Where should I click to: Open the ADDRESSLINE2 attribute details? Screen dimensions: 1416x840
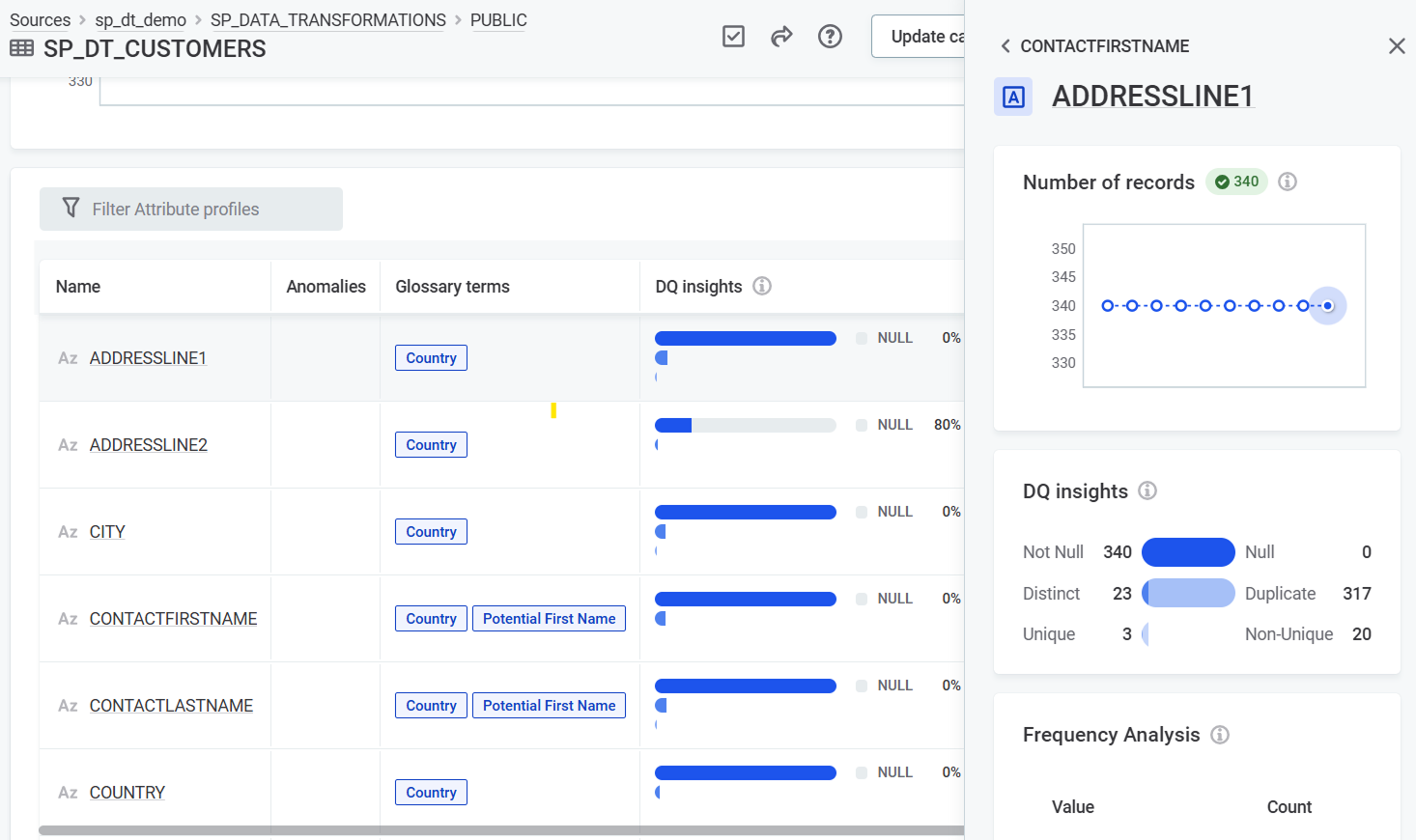(x=148, y=444)
